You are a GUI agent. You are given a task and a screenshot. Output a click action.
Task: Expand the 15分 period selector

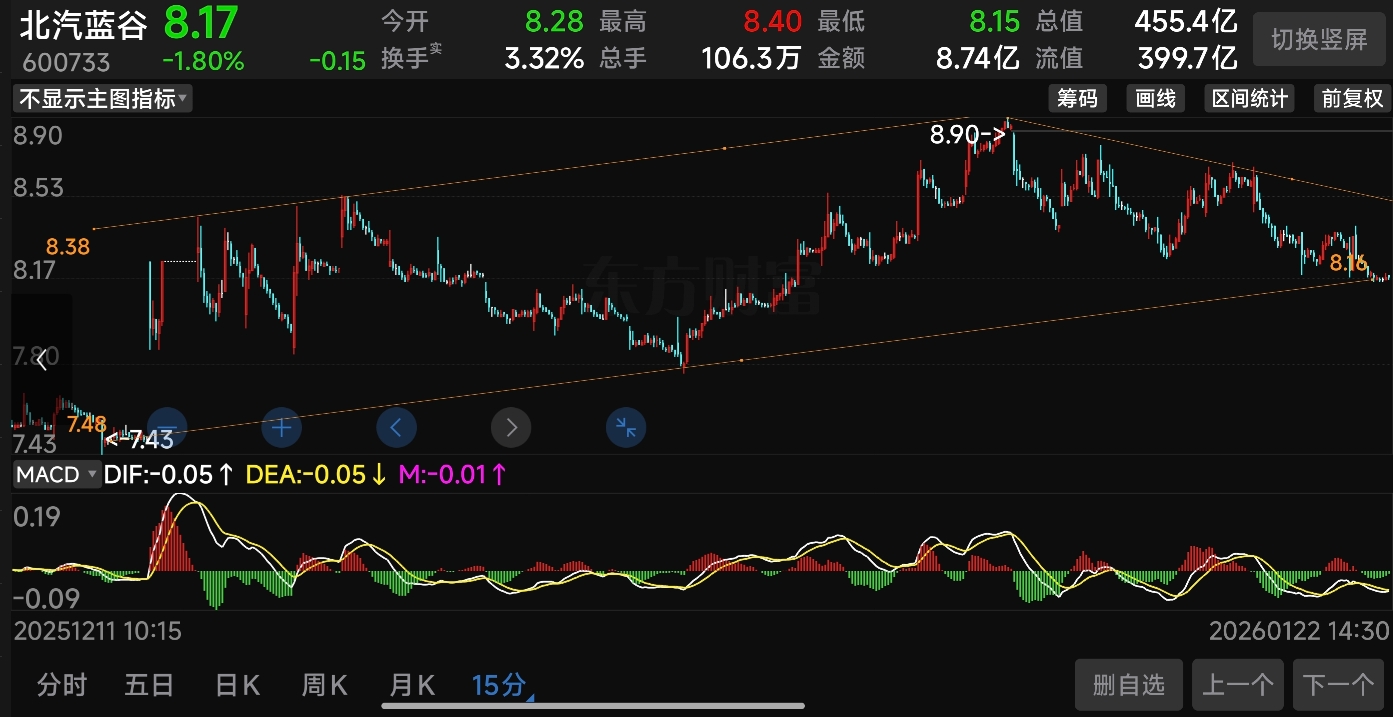[502, 685]
